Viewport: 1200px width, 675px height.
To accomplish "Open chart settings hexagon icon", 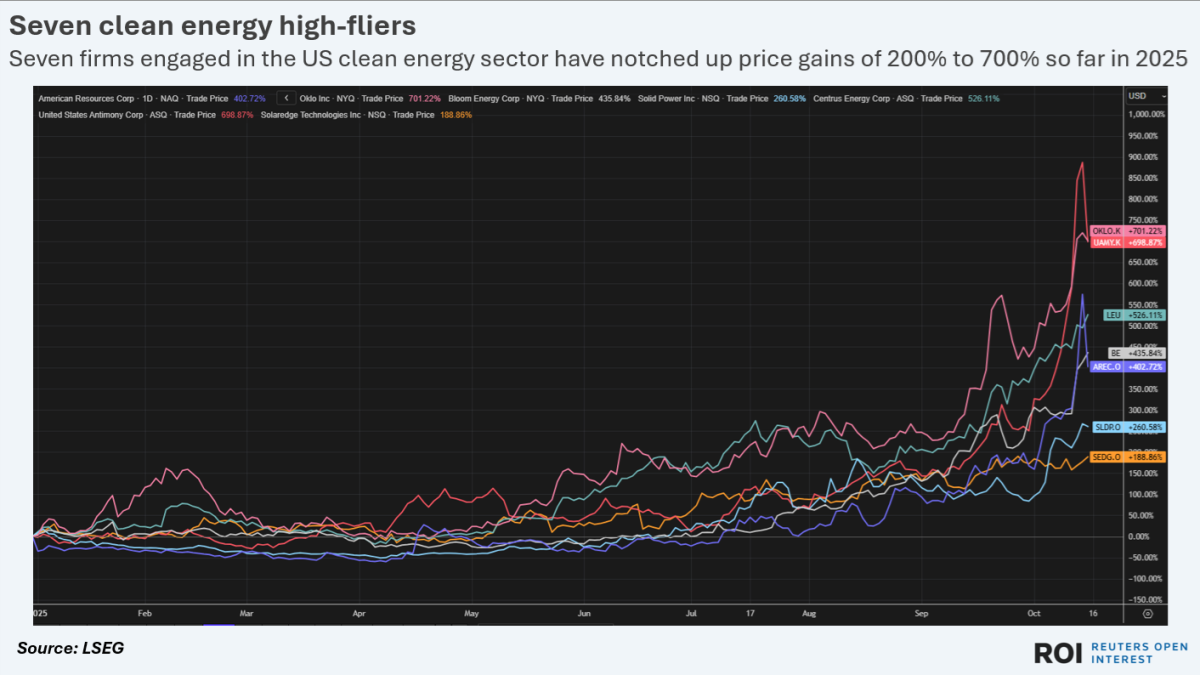I will click(x=1147, y=614).
